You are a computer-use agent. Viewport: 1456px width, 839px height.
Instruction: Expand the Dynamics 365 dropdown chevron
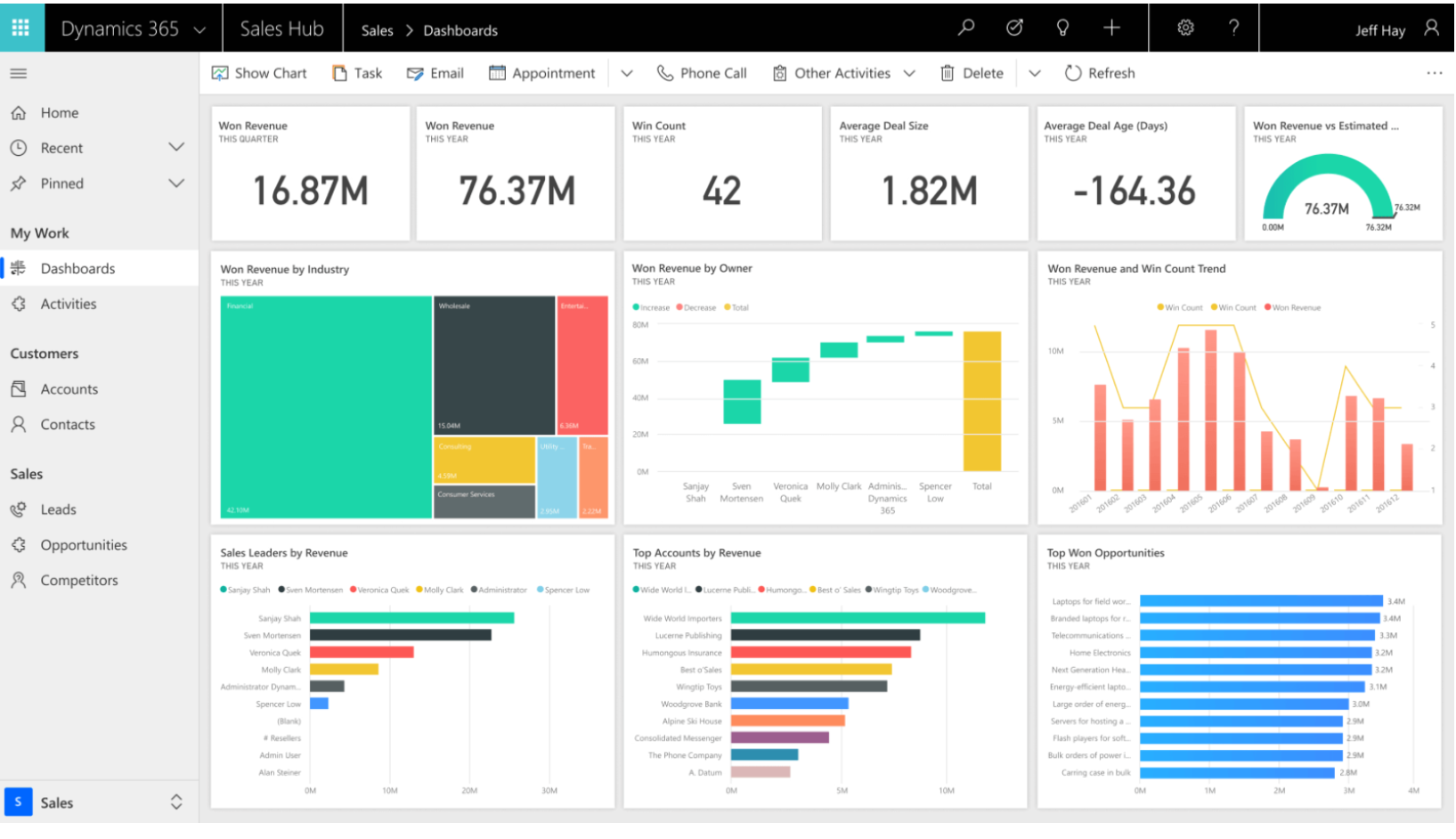point(199,29)
